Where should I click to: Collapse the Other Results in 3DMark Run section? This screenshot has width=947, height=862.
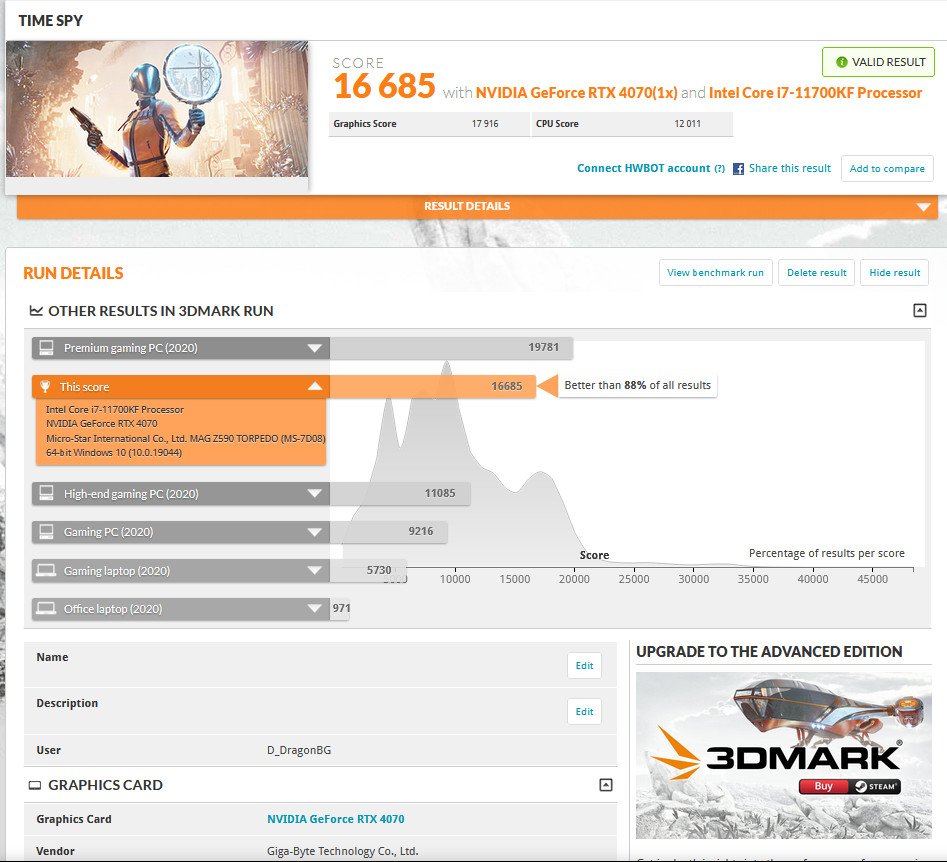(919, 310)
